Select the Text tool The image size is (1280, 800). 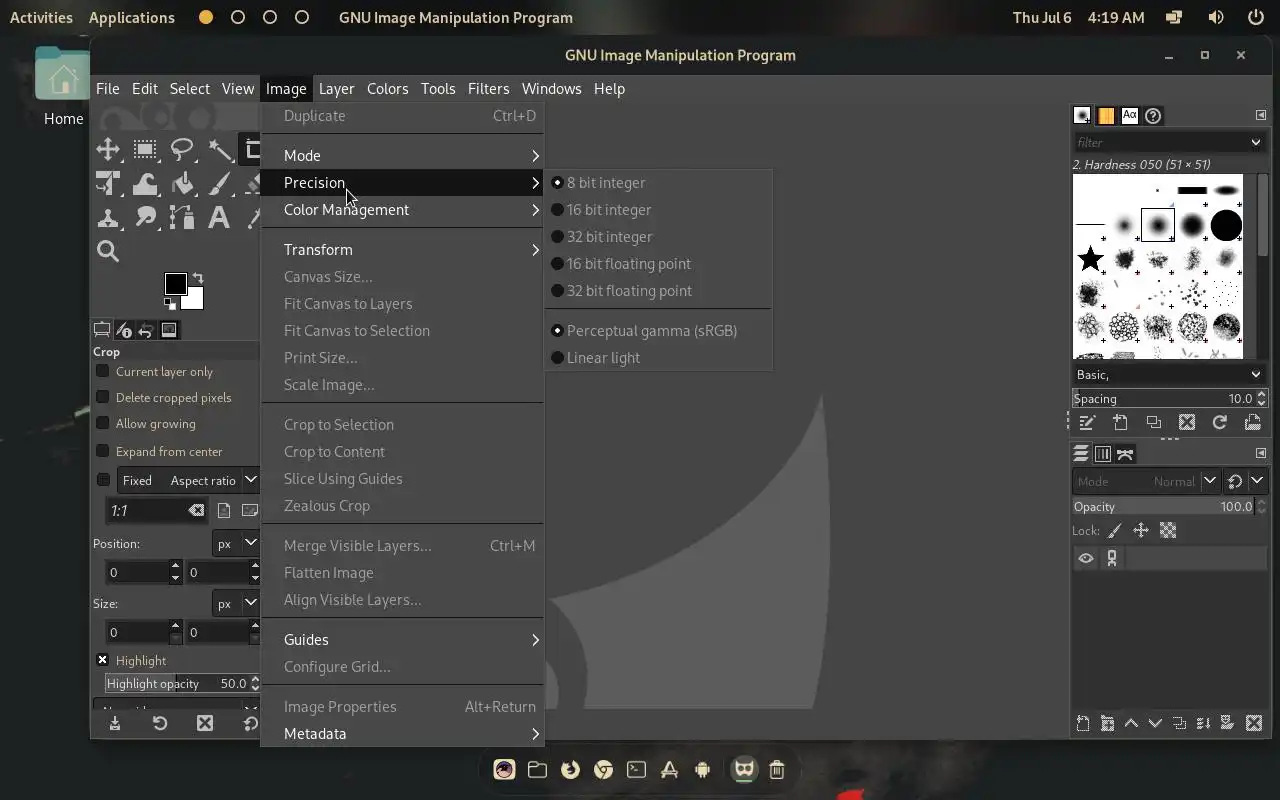click(x=219, y=217)
